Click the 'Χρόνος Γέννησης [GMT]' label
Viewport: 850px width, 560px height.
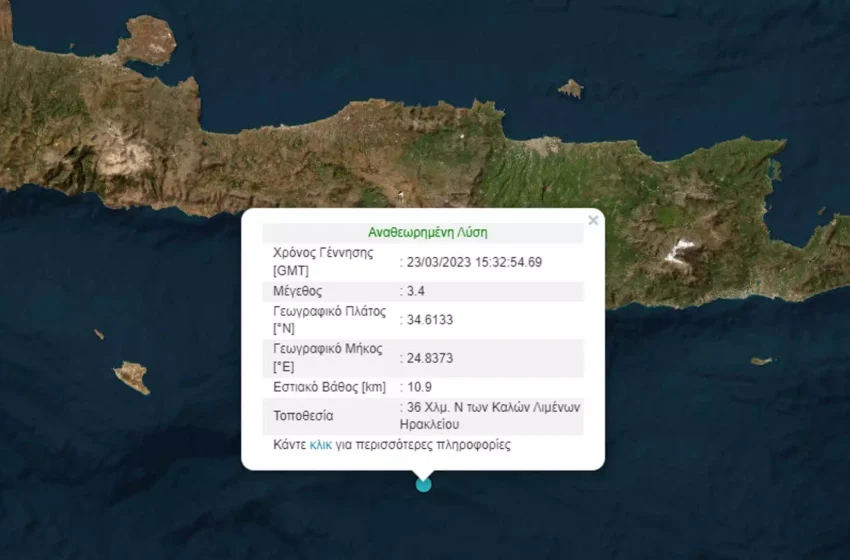[323, 262]
